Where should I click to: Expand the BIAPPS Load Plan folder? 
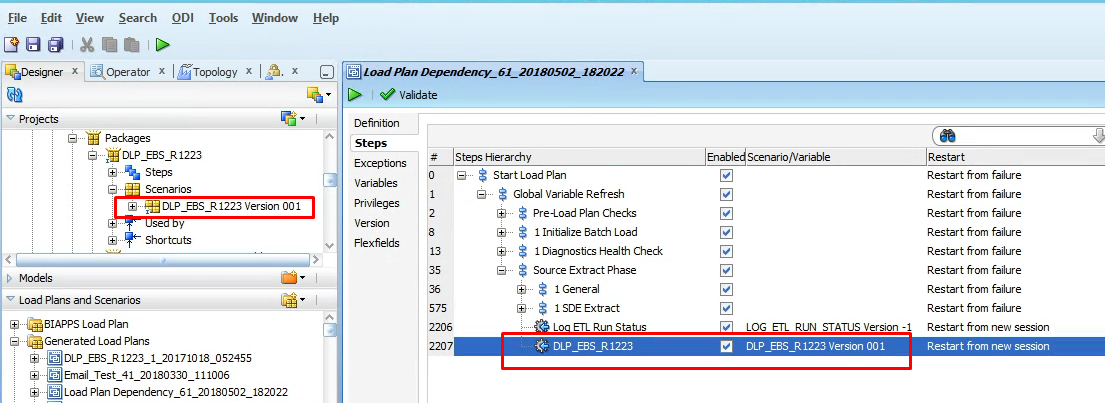coord(17,324)
